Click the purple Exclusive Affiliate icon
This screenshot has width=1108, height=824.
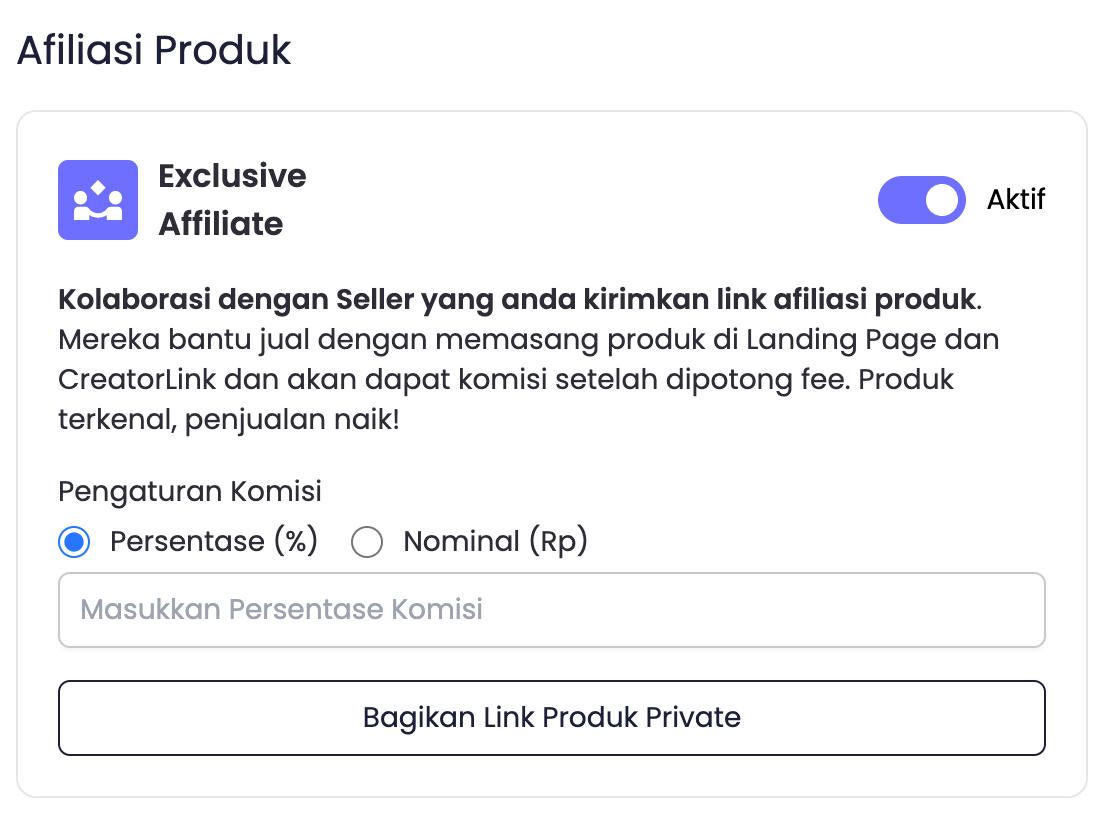(x=98, y=200)
